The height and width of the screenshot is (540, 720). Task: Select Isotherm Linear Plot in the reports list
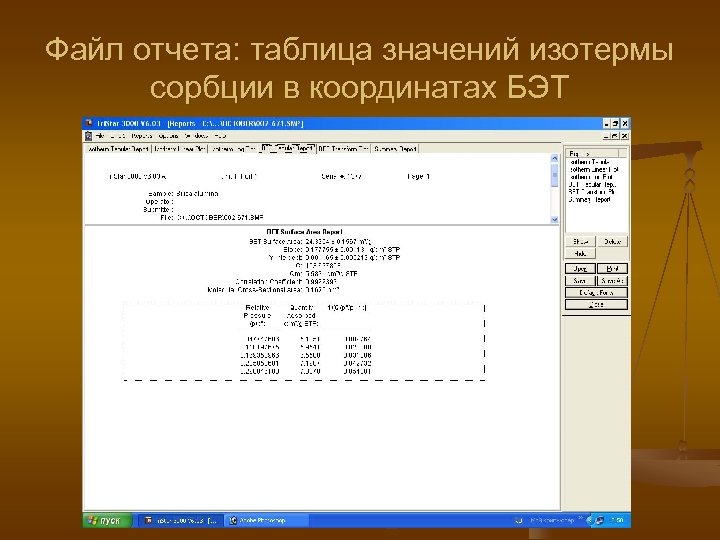click(x=593, y=169)
